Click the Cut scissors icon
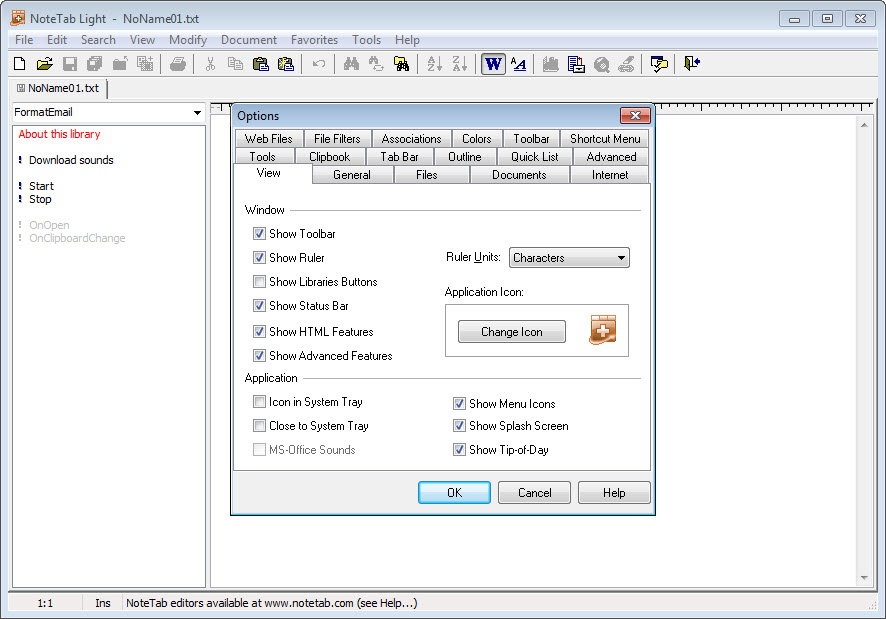 [210, 64]
